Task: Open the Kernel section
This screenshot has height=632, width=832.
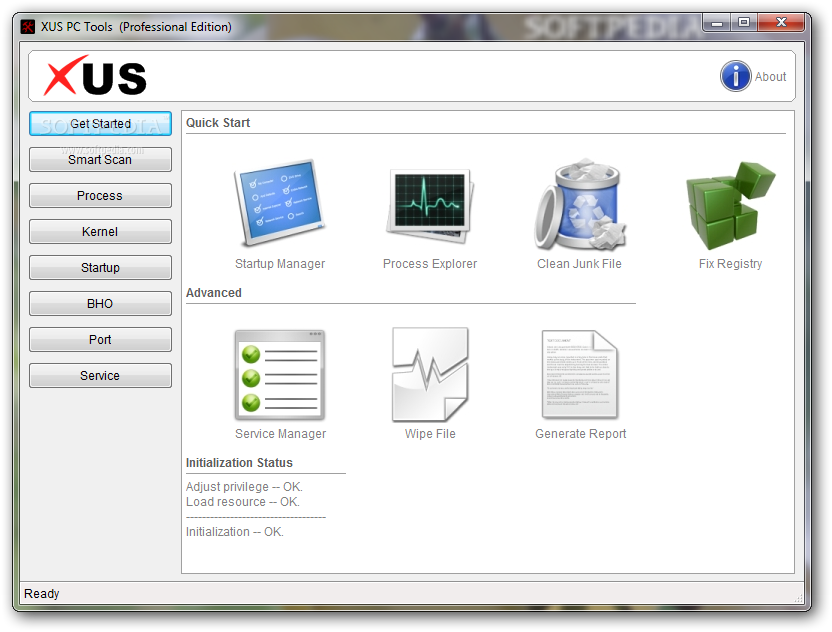Action: 100,232
